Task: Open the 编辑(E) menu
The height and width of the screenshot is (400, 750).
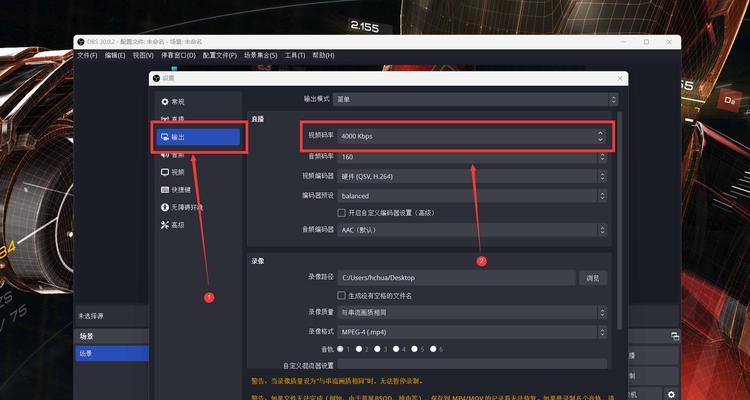Action: (115, 56)
